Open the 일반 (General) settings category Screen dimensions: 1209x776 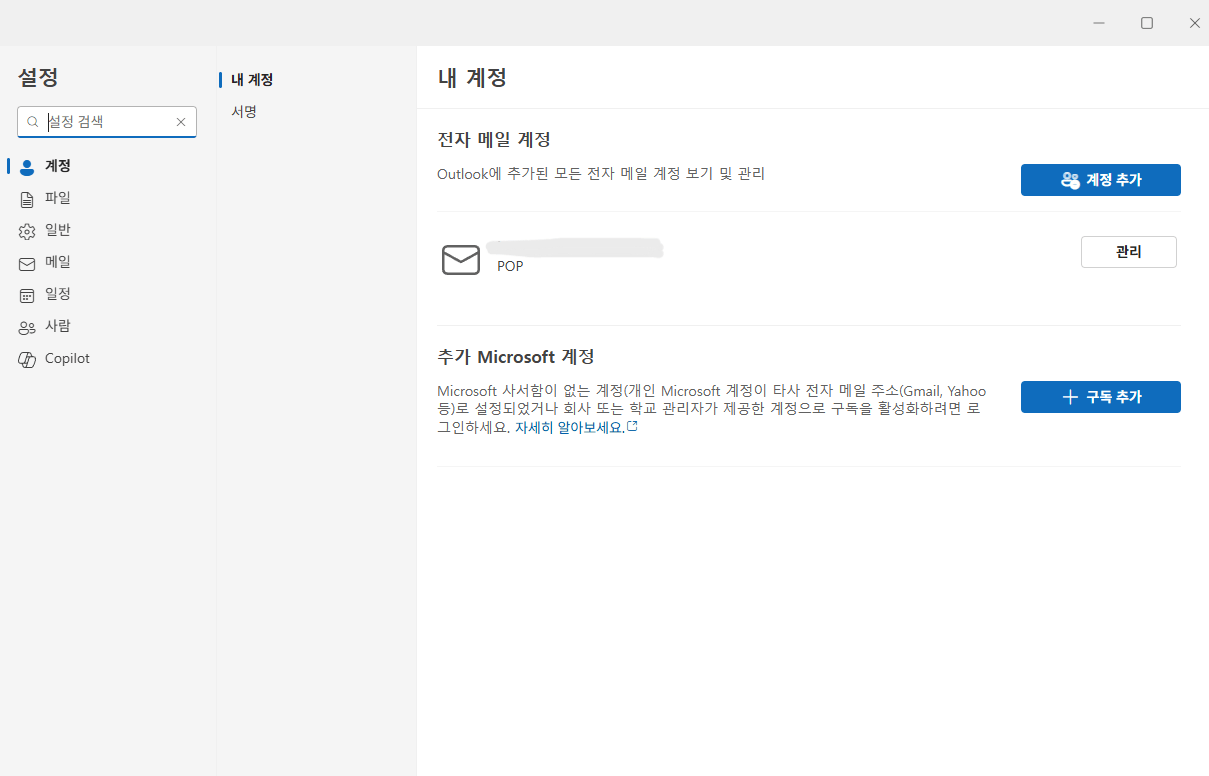(x=106, y=230)
